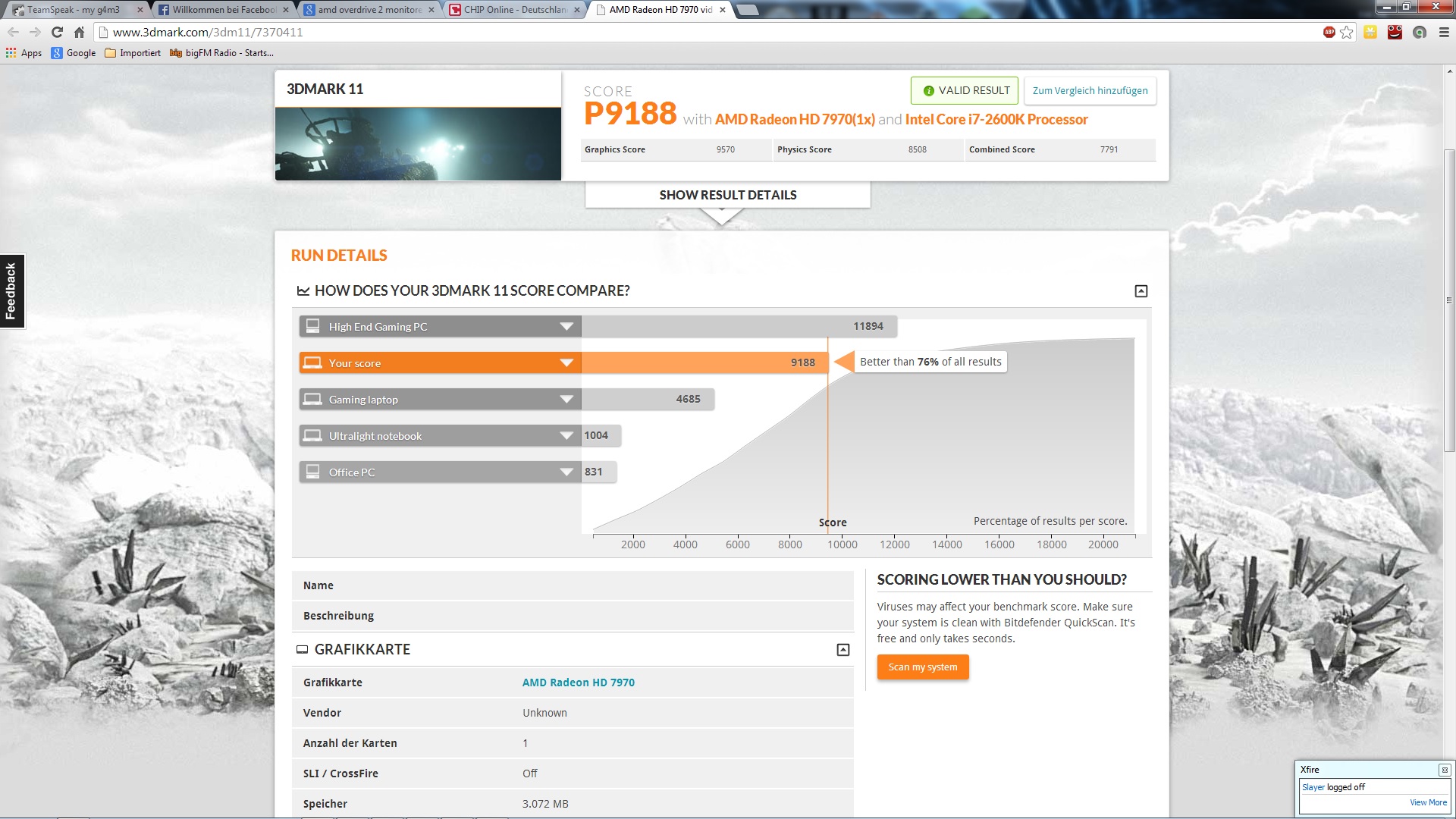Screen dimensions: 1456x819
Task: Click the desktop icon on Office PC row
Action: coord(312,472)
